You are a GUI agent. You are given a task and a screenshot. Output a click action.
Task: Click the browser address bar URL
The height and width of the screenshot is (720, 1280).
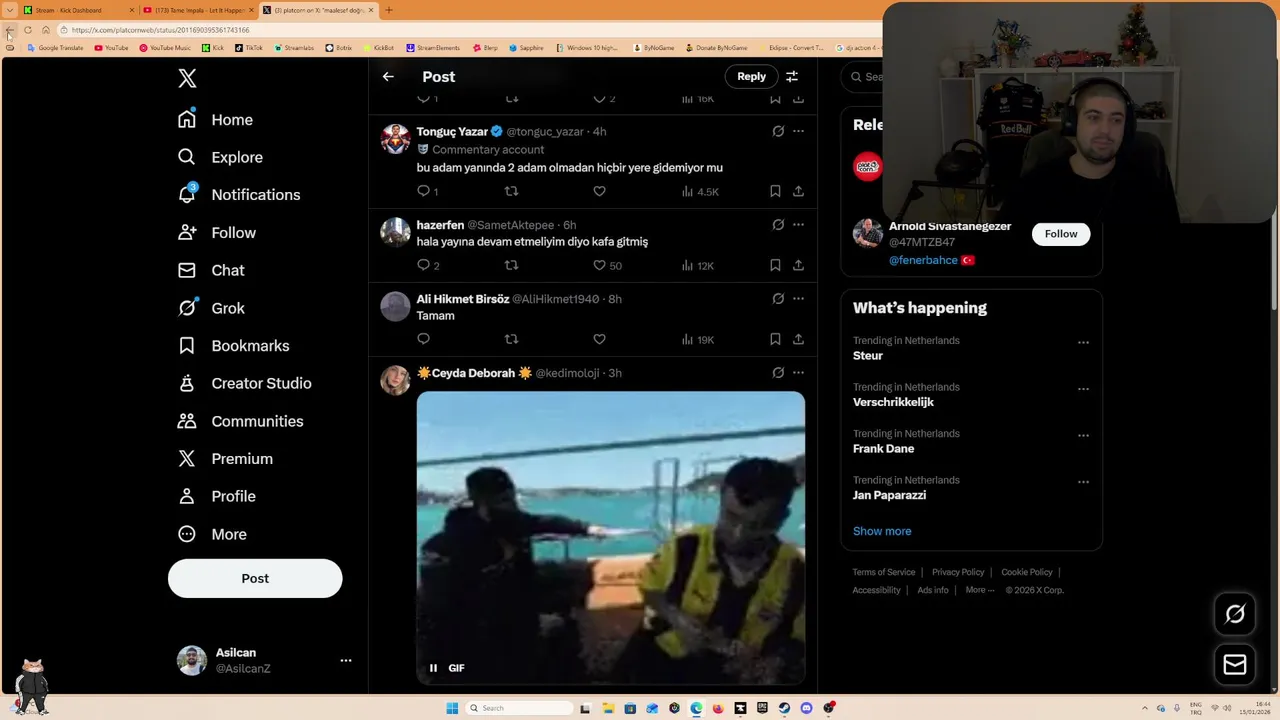(160, 30)
